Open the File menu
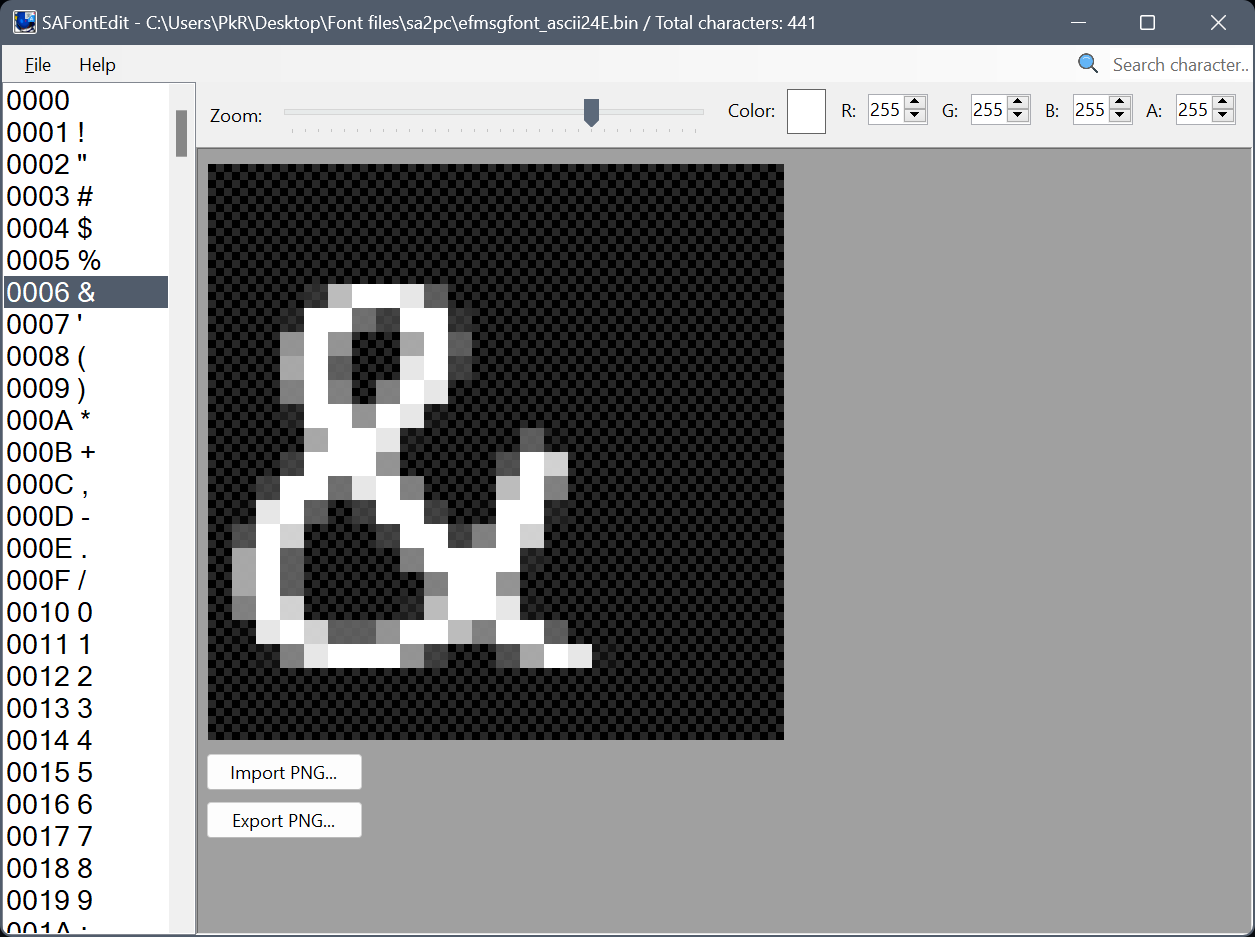 point(38,65)
